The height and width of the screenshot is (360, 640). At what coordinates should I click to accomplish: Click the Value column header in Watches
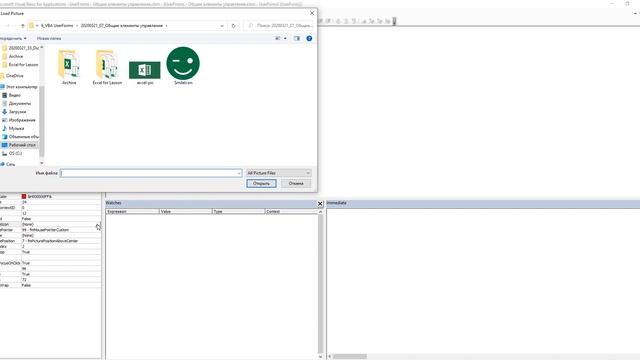[x=185, y=211]
